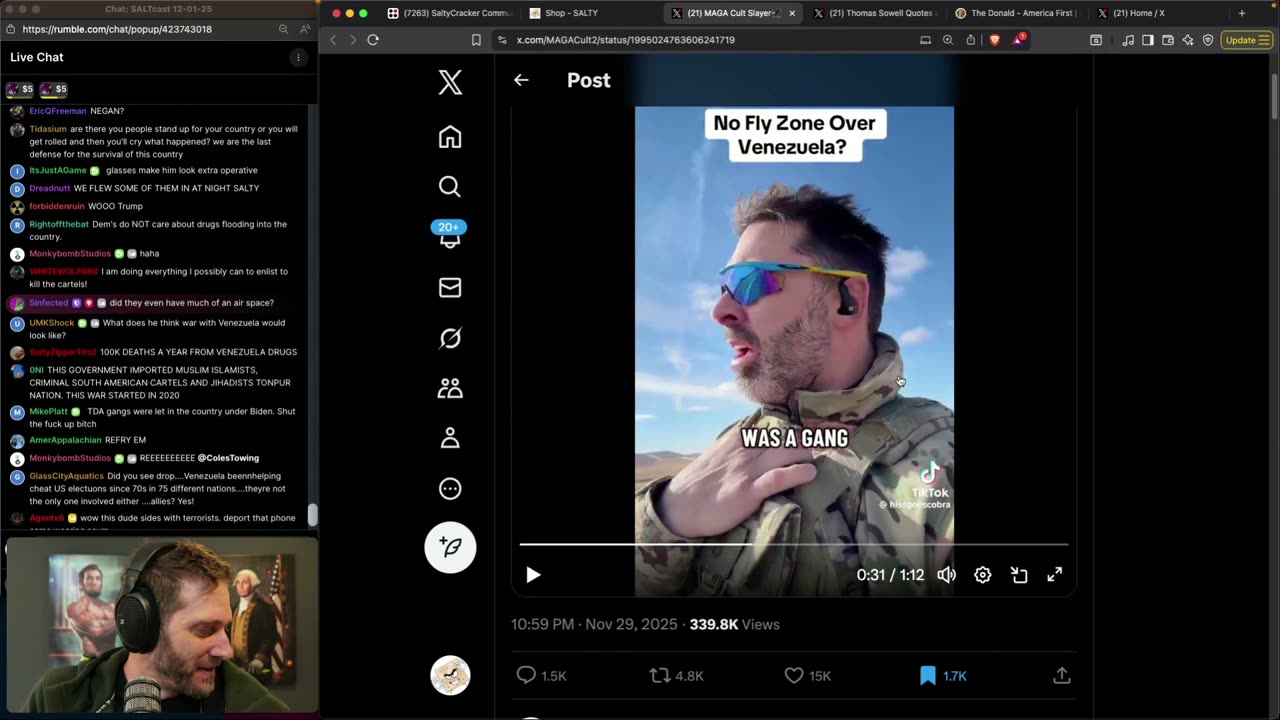The image size is (1280, 720).
Task: Click the @ColesTowing mention in chat
Action: tap(228, 458)
